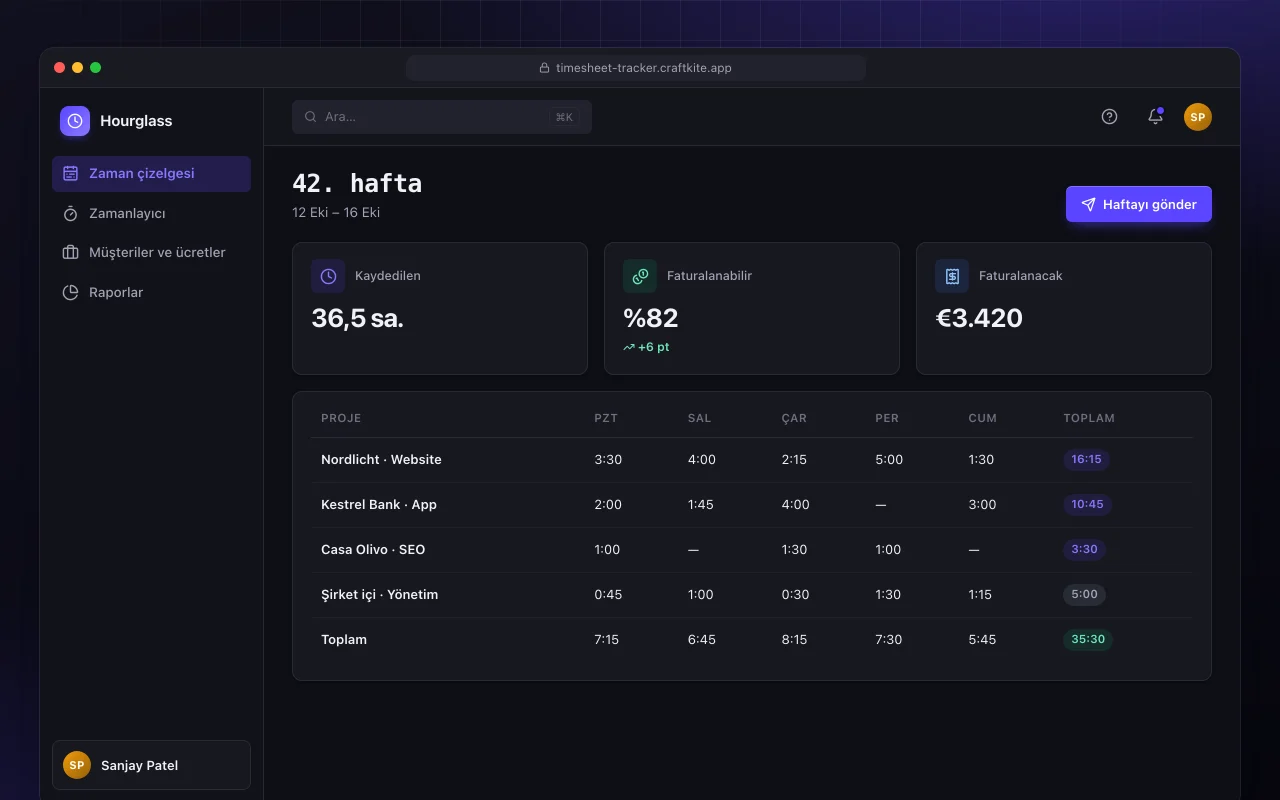Open the help question mark icon
1280x800 pixels.
[1109, 116]
